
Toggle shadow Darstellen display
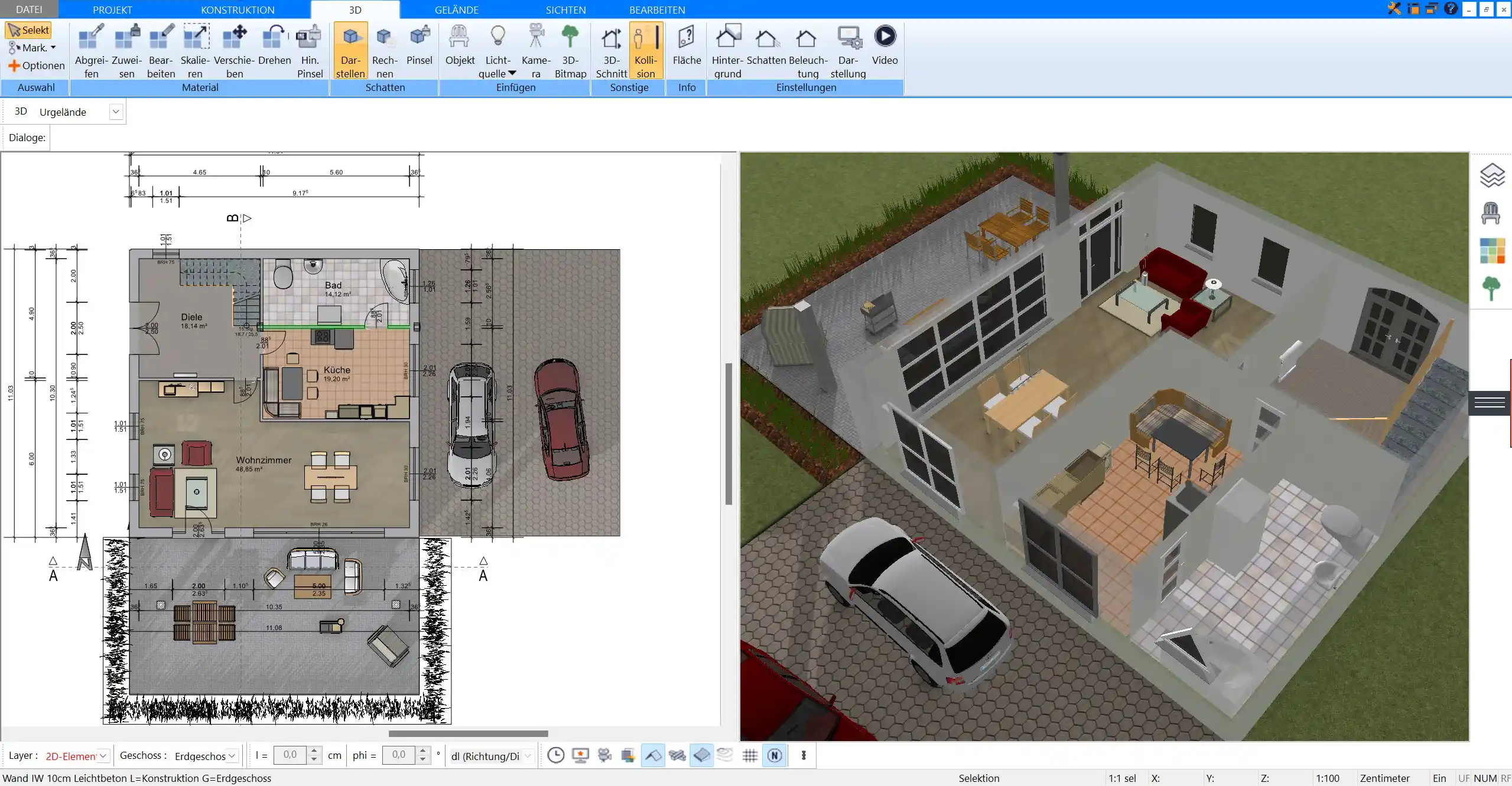click(x=350, y=51)
